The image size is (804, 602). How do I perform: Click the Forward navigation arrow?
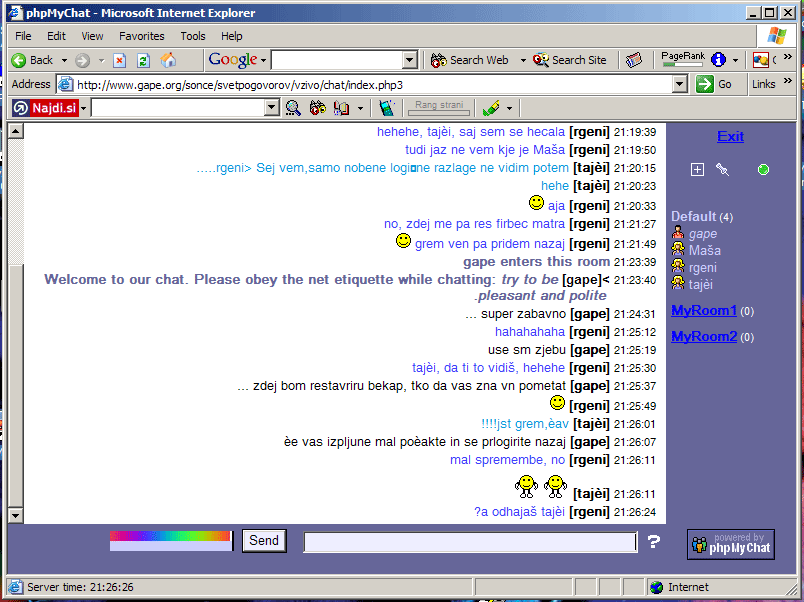pos(82,61)
